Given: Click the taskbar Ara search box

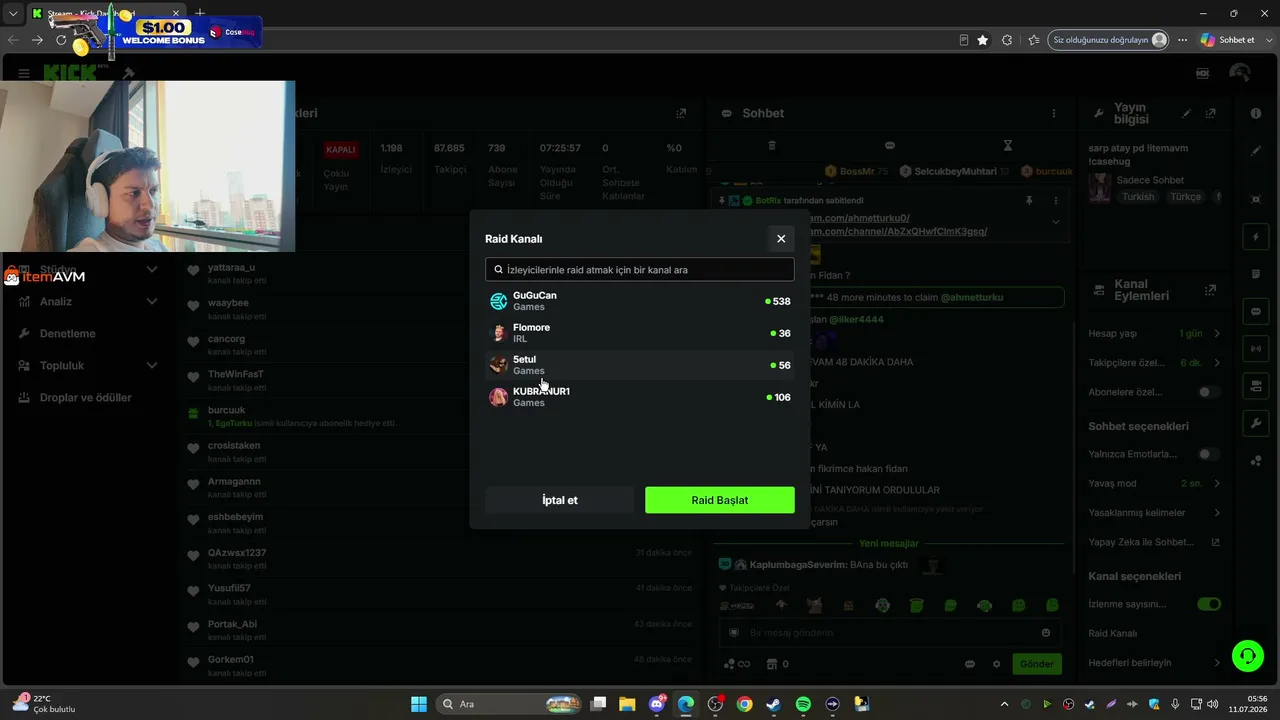Looking at the screenshot, I should tap(510, 704).
